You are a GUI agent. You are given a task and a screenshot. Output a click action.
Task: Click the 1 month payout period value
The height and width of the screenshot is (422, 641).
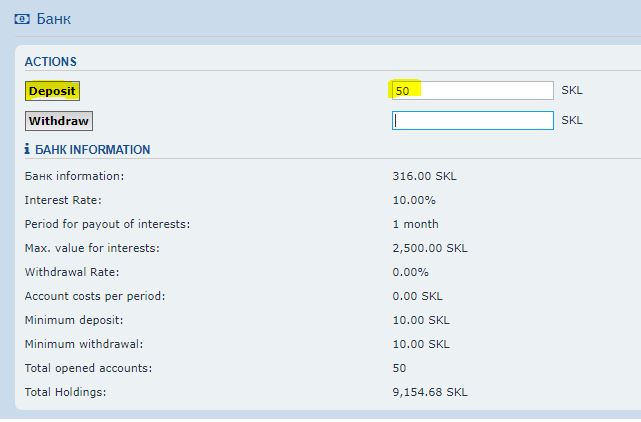415,224
